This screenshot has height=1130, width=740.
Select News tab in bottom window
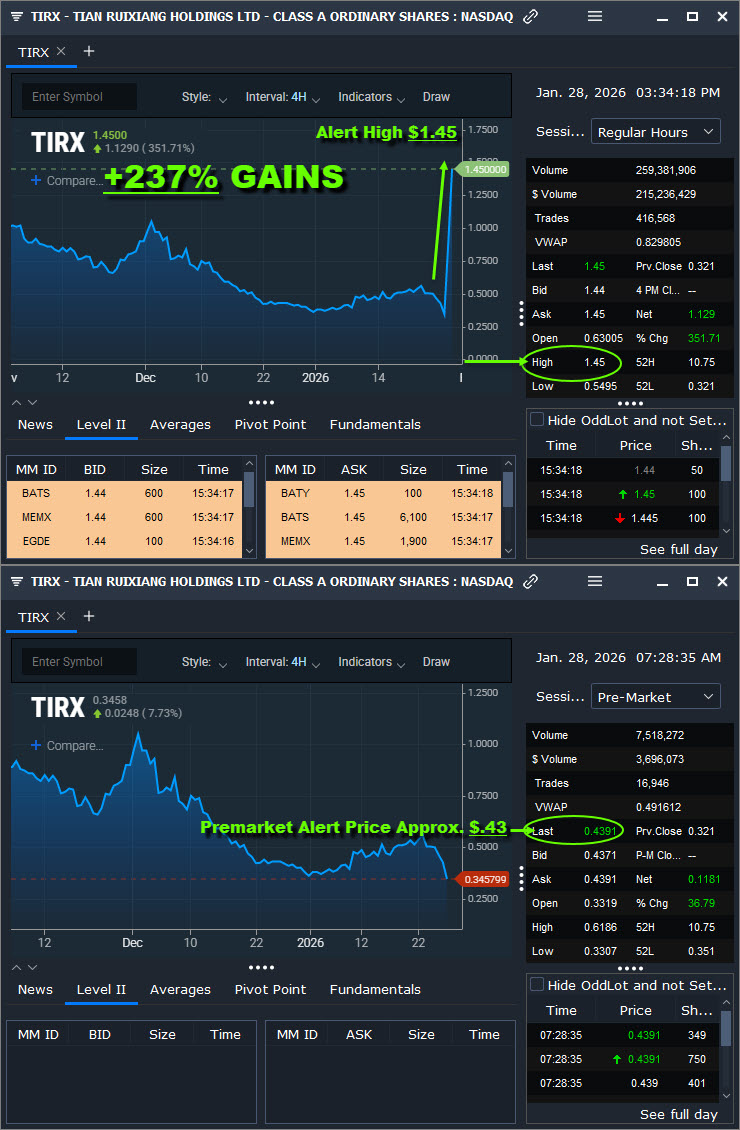[x=35, y=989]
